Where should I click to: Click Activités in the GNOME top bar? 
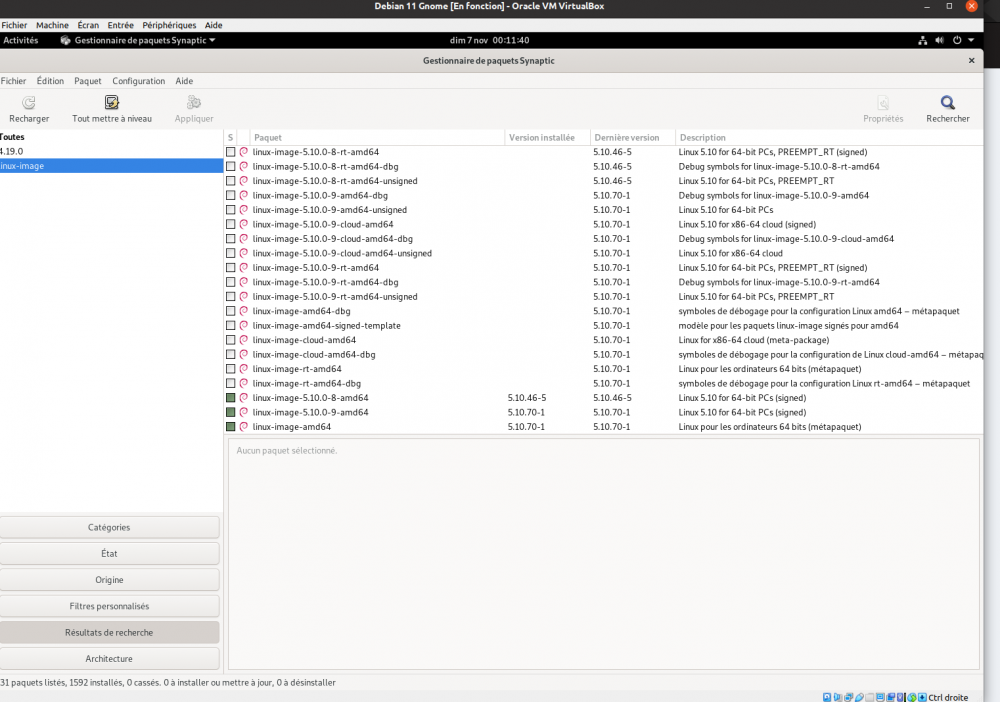[x=20, y=40]
